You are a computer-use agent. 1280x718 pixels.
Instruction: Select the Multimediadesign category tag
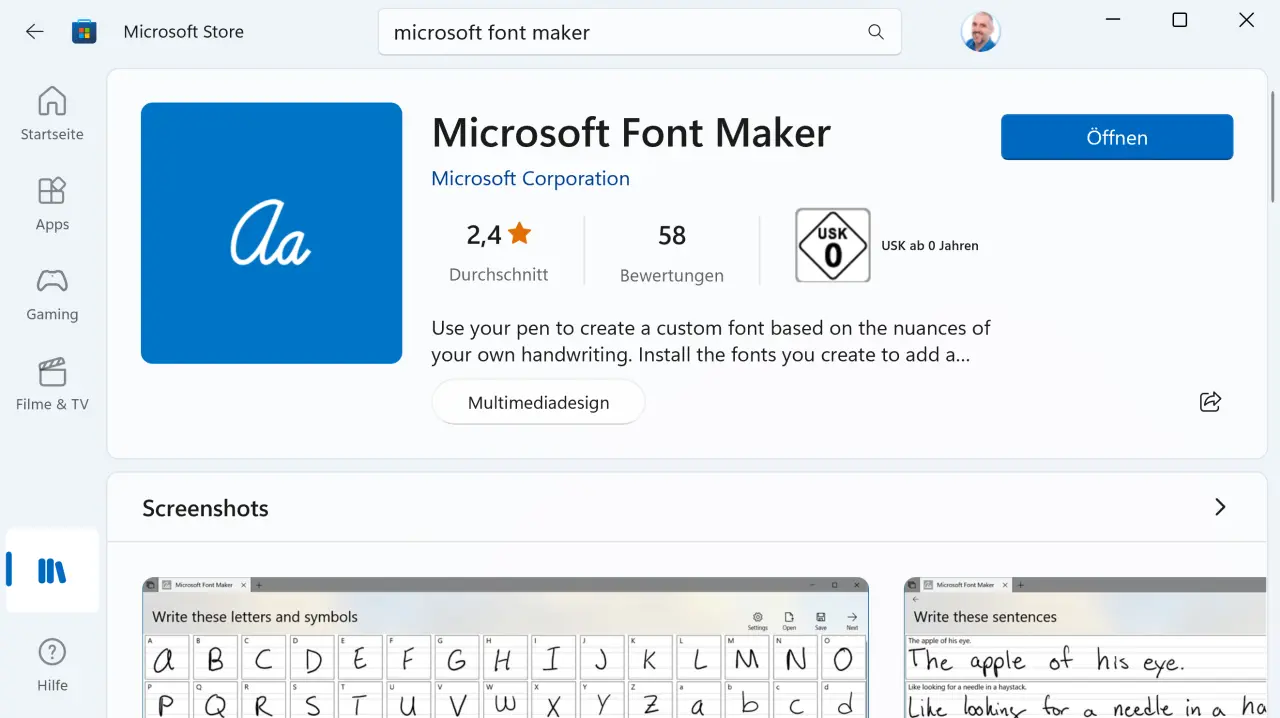tap(537, 401)
